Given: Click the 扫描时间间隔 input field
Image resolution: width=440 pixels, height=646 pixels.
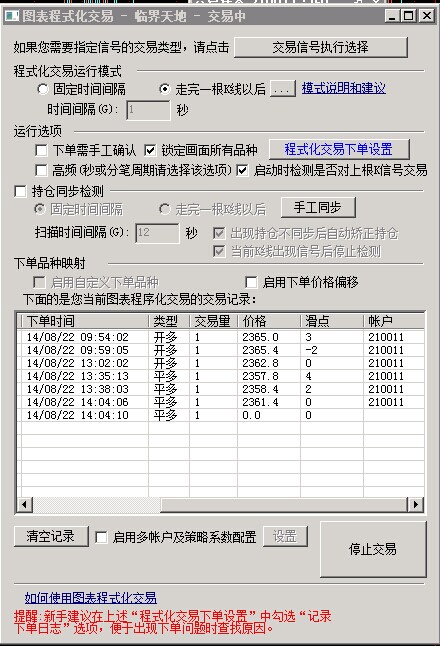Looking at the screenshot, I should [157, 233].
